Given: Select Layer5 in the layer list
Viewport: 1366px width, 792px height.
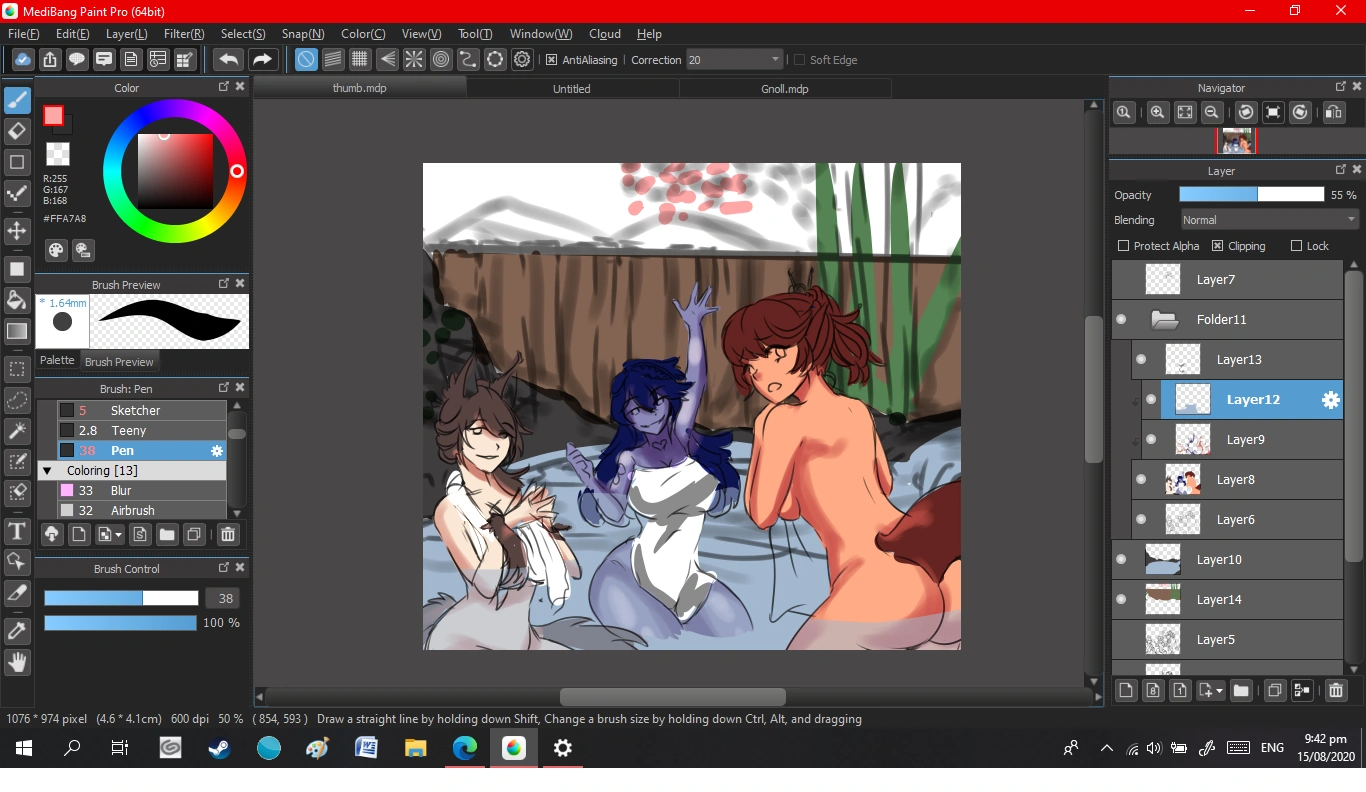Looking at the screenshot, I should (x=1227, y=640).
